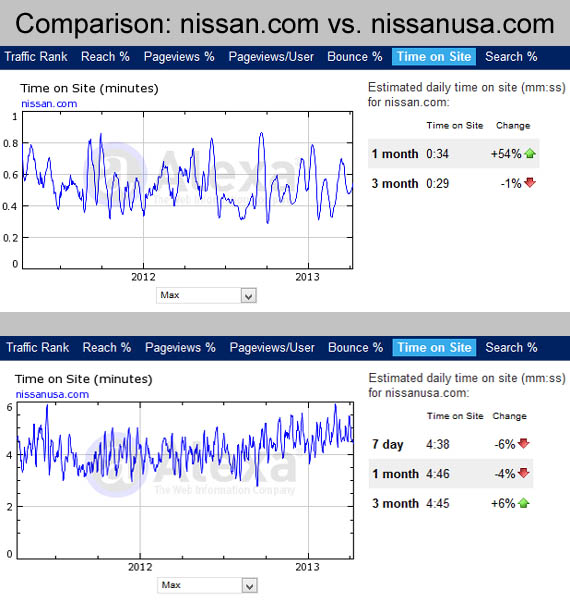Click the +6% change value
Image resolution: width=570 pixels, height=600 pixels.
(503, 503)
